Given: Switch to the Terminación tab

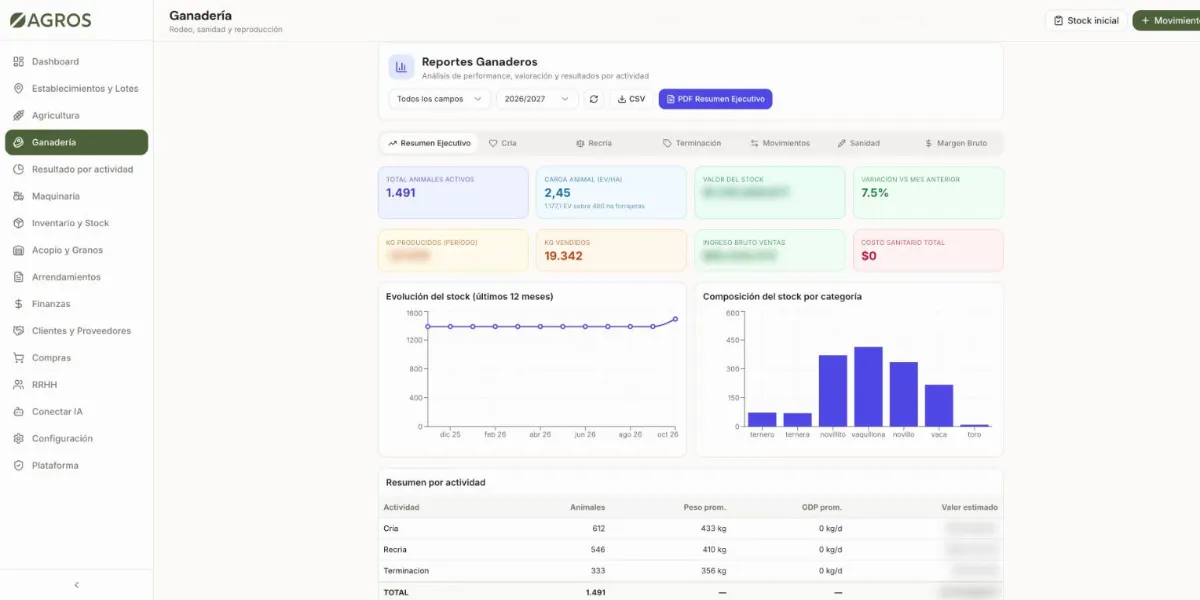Looking at the screenshot, I should [692, 143].
